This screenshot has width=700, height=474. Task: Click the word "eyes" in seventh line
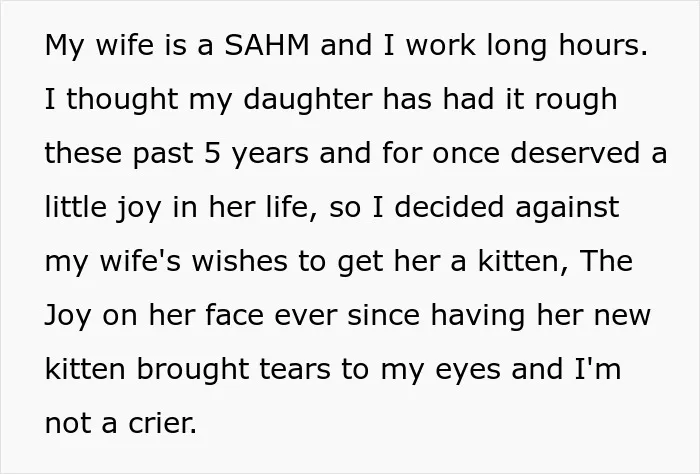click(467, 371)
